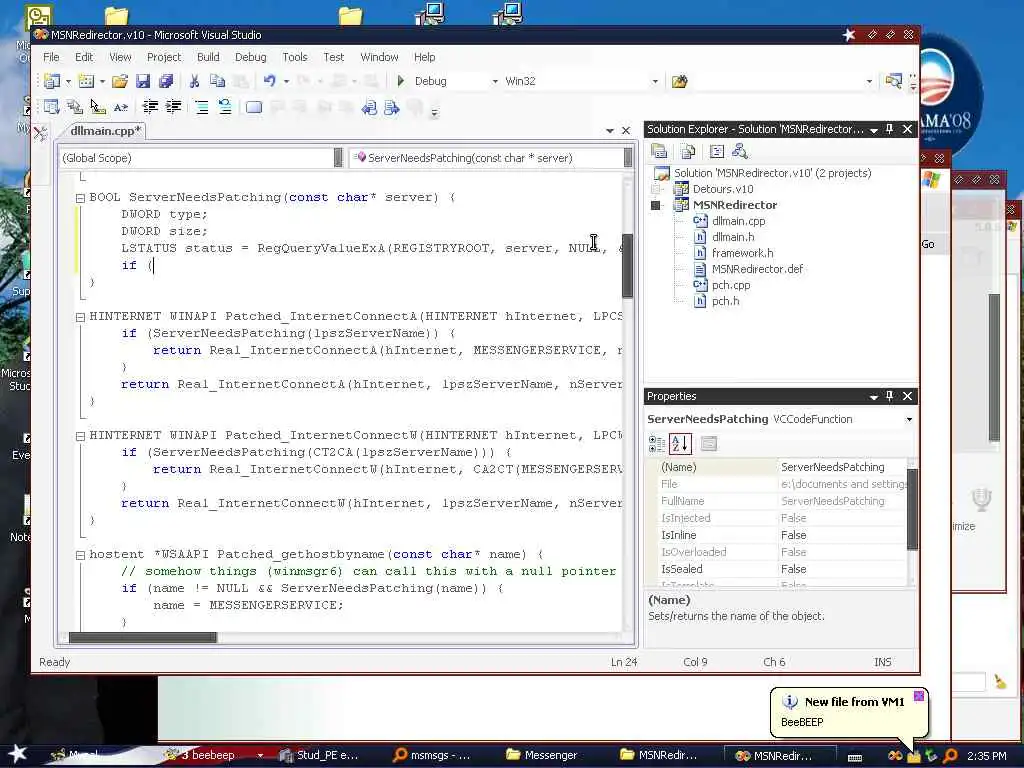Comment out selected lines icon
This screenshot has height=768, width=1024.
click(202, 107)
